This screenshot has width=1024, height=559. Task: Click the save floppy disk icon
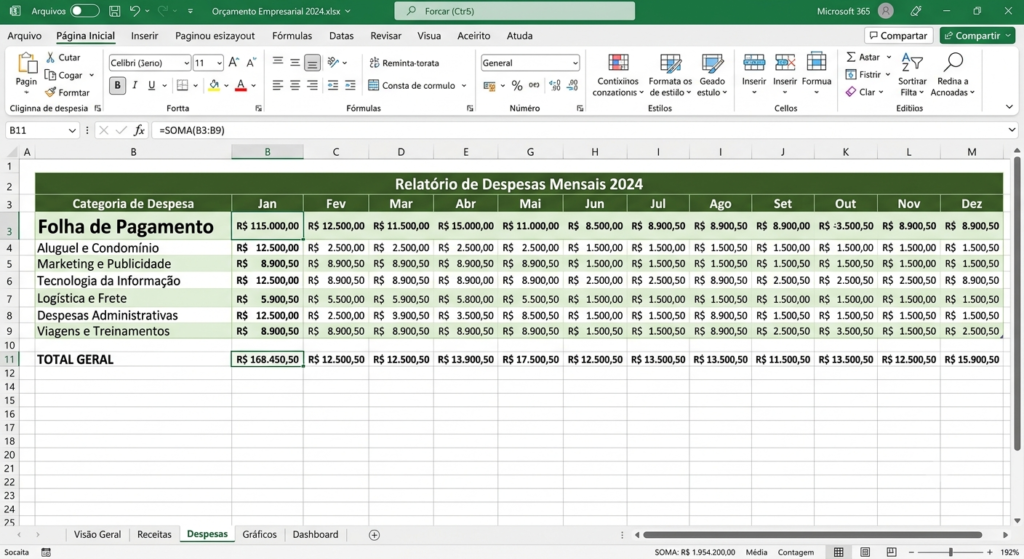click(x=114, y=11)
